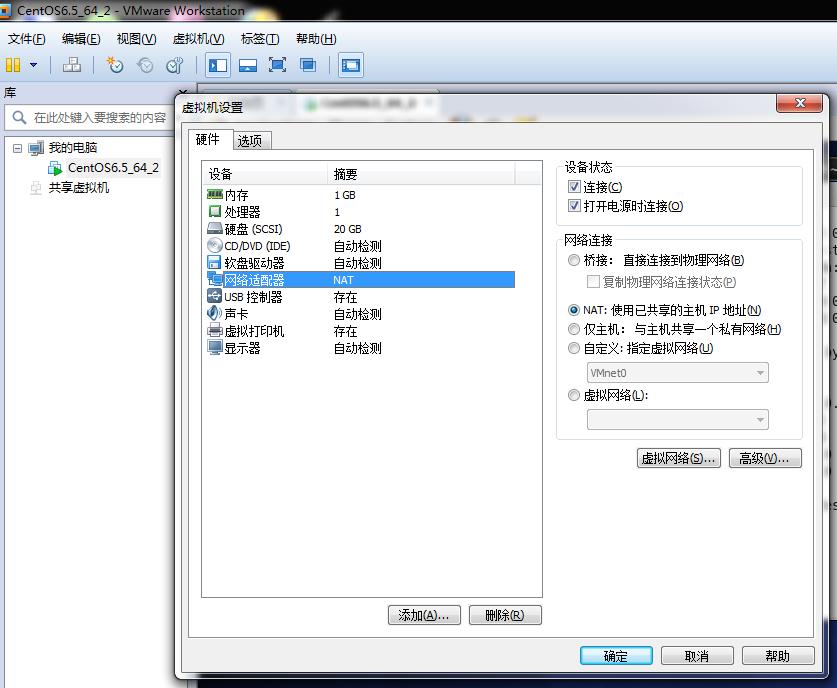The image size is (837, 688).
Task: Click the 虚拟网络(S)... button
Action: pyautogui.click(x=678, y=458)
